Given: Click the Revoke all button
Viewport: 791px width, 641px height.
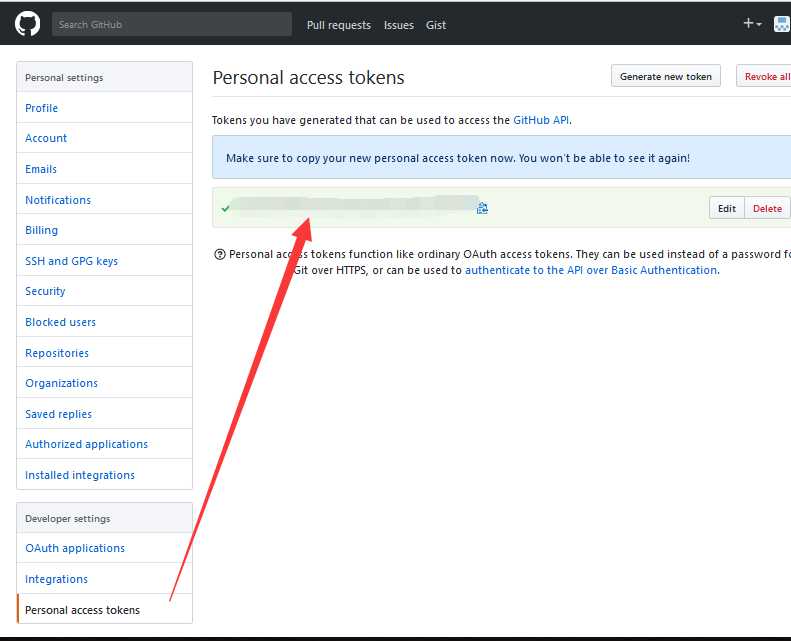Looking at the screenshot, I should click(x=766, y=76).
